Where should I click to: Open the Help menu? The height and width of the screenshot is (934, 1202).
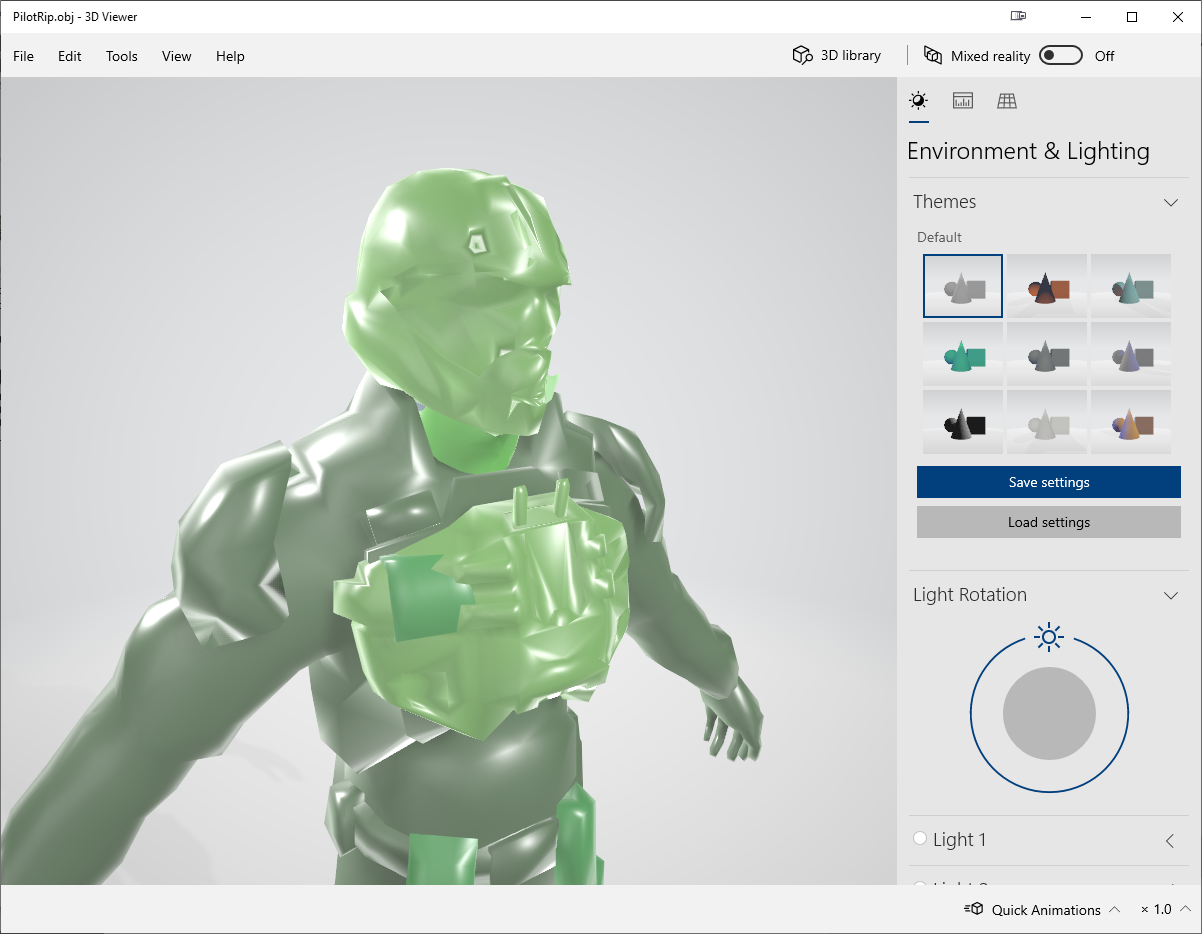pyautogui.click(x=230, y=56)
